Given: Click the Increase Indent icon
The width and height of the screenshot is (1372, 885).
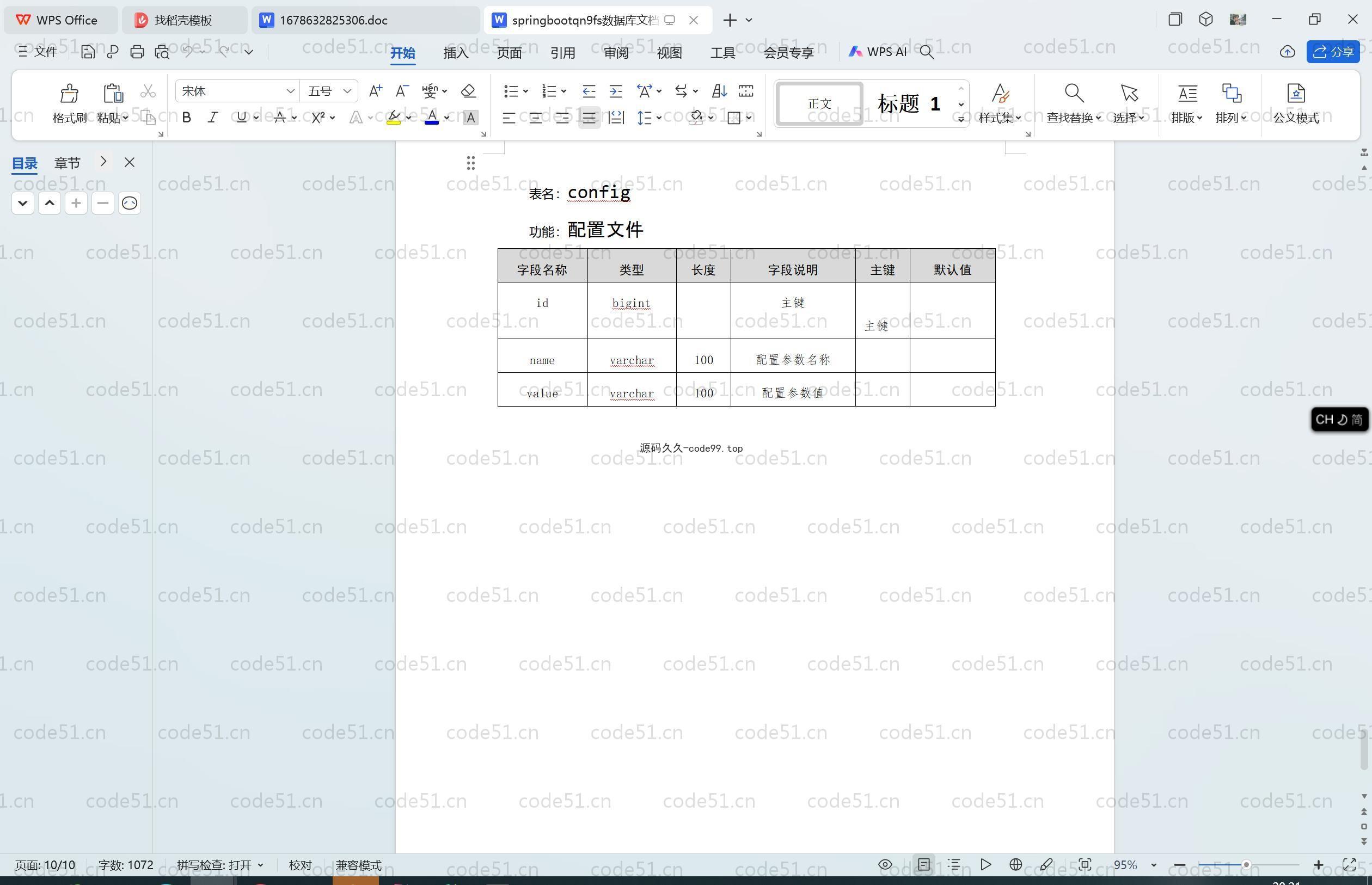Looking at the screenshot, I should [x=616, y=91].
